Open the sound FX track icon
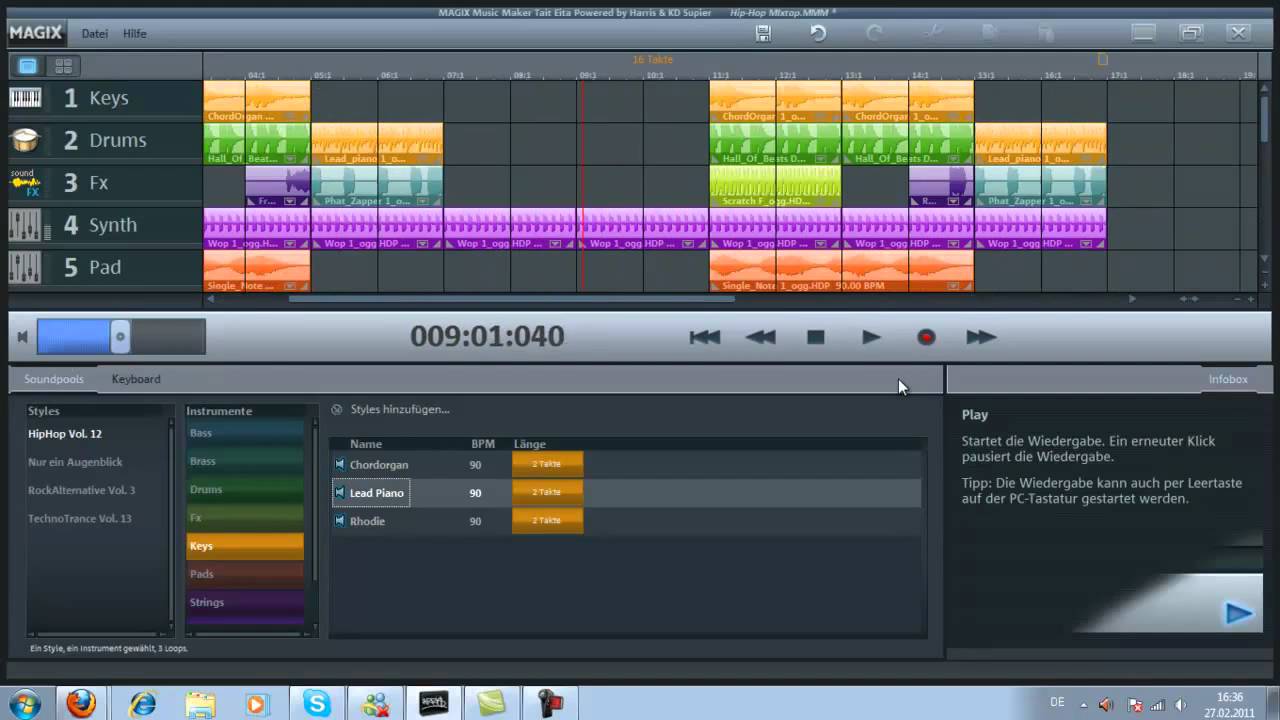1280x720 pixels. pyautogui.click(x=25, y=183)
